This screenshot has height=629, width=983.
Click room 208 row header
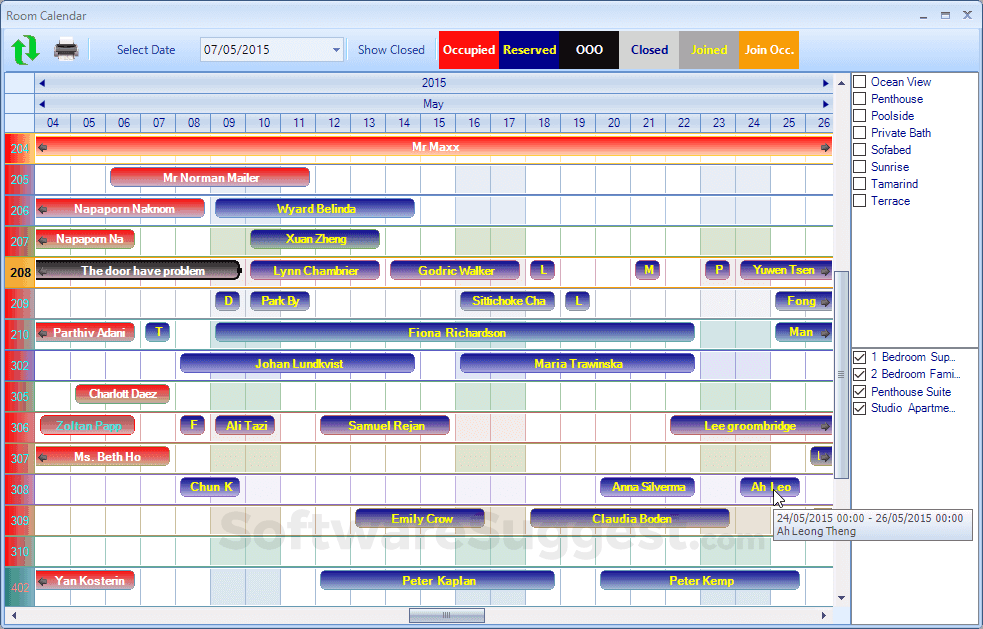[x=20, y=272]
